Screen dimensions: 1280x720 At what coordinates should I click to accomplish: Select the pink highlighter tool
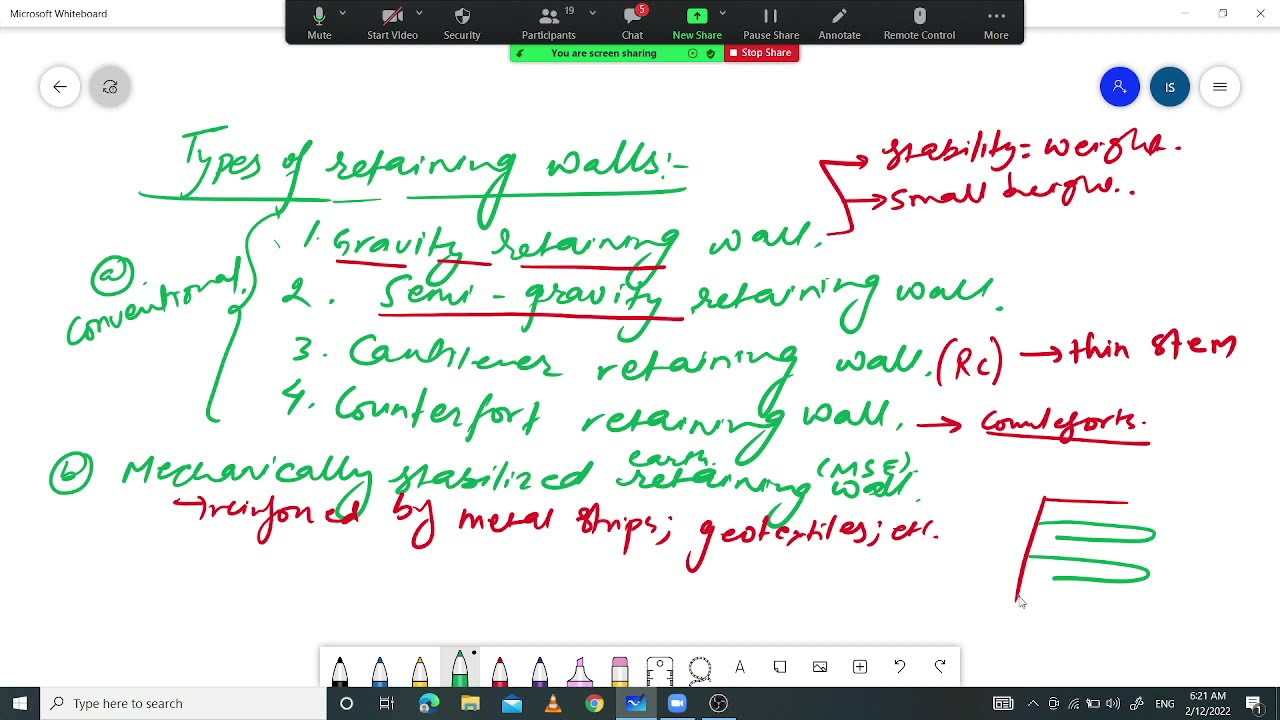coord(580,670)
